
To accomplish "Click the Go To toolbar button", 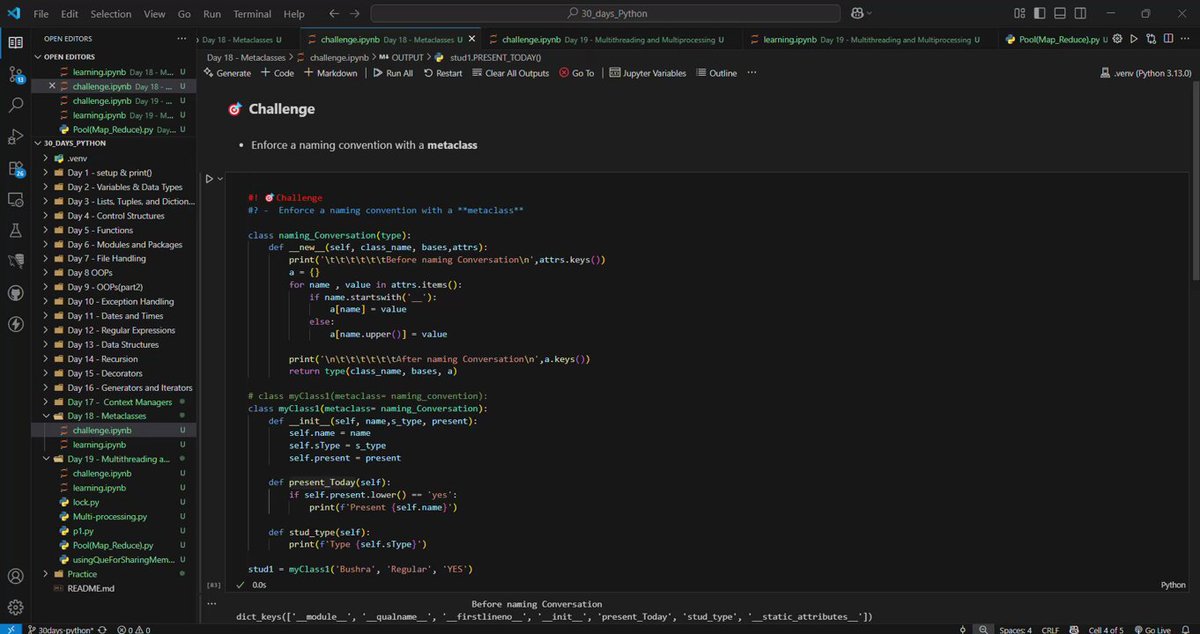I will pos(577,73).
